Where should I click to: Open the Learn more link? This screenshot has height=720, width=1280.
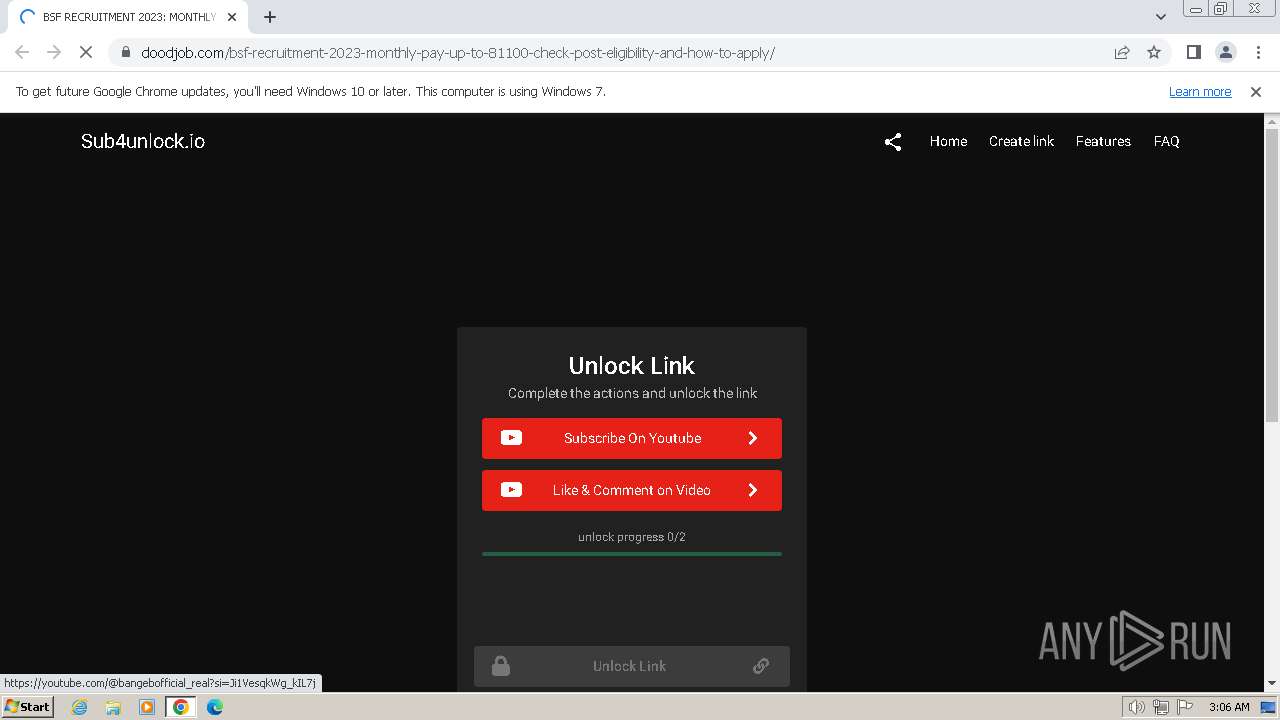1200,91
